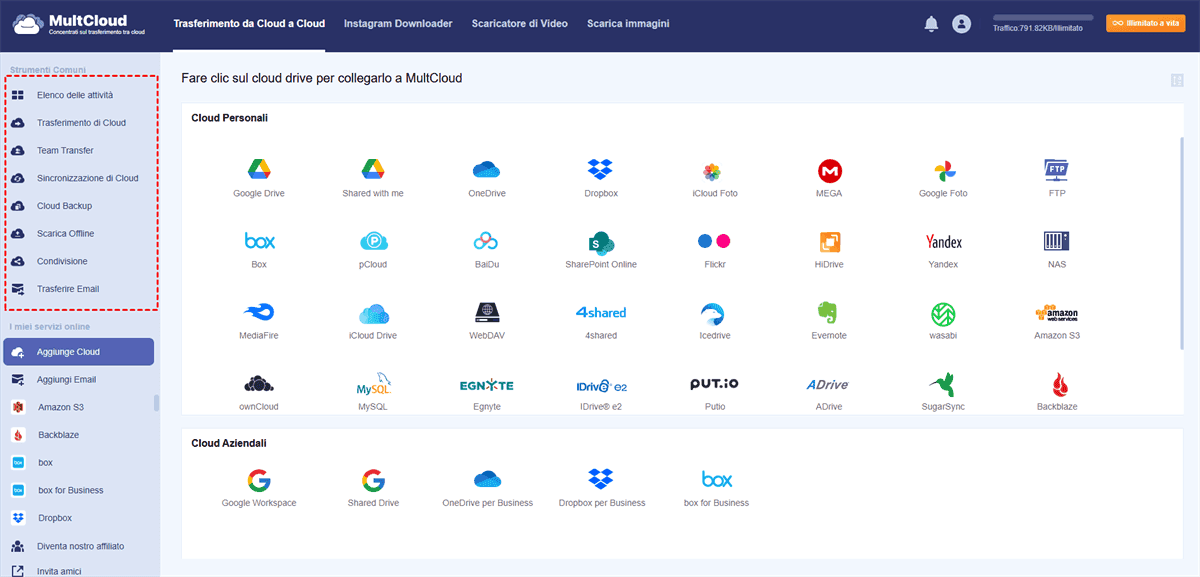This screenshot has width=1200, height=577.
Task: Pick the pCloud icon
Action: click(x=373, y=242)
